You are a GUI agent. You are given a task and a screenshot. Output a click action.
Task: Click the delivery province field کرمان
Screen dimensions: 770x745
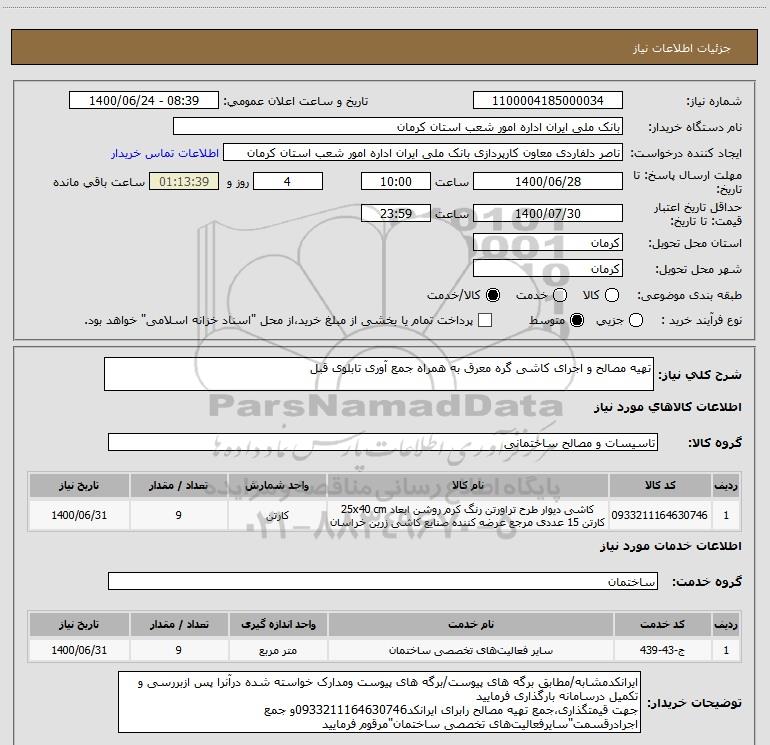(x=548, y=243)
